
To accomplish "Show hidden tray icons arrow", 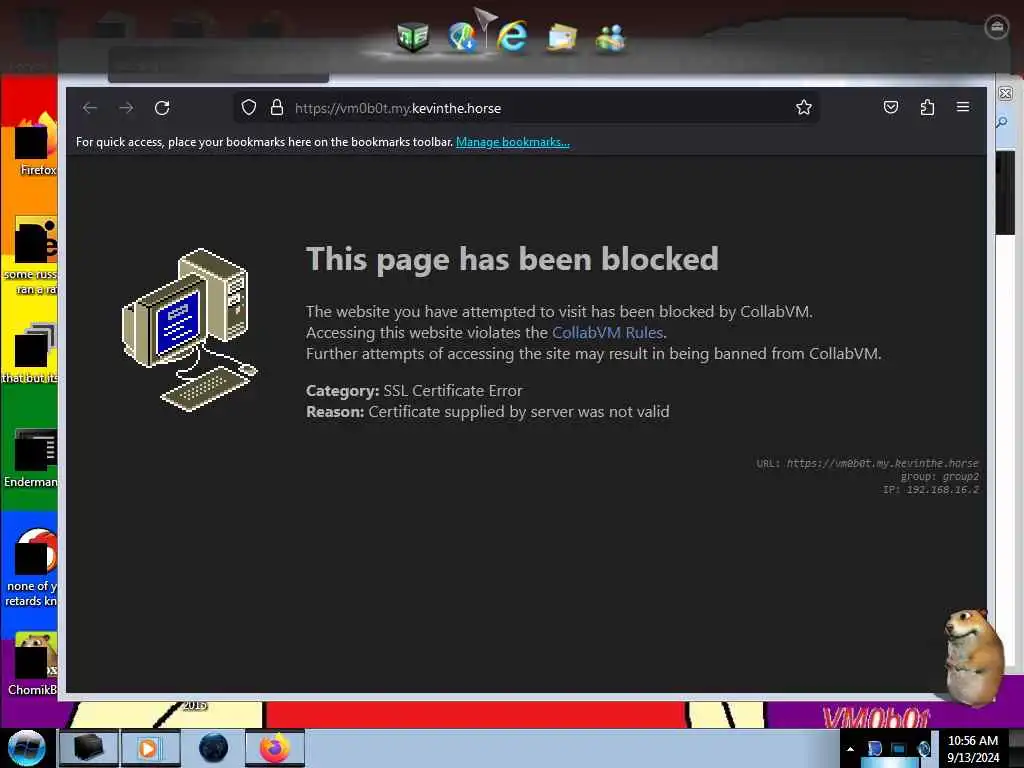I will (x=850, y=749).
